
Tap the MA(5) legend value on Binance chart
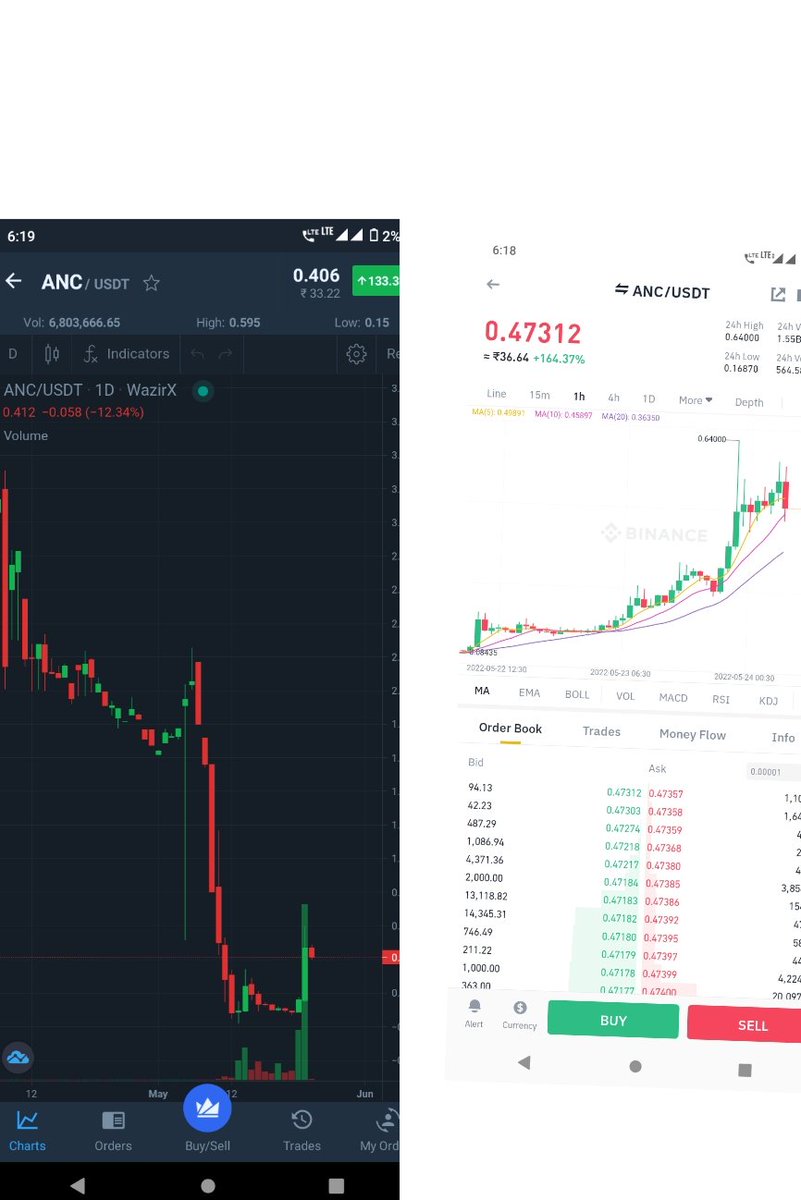(x=499, y=411)
